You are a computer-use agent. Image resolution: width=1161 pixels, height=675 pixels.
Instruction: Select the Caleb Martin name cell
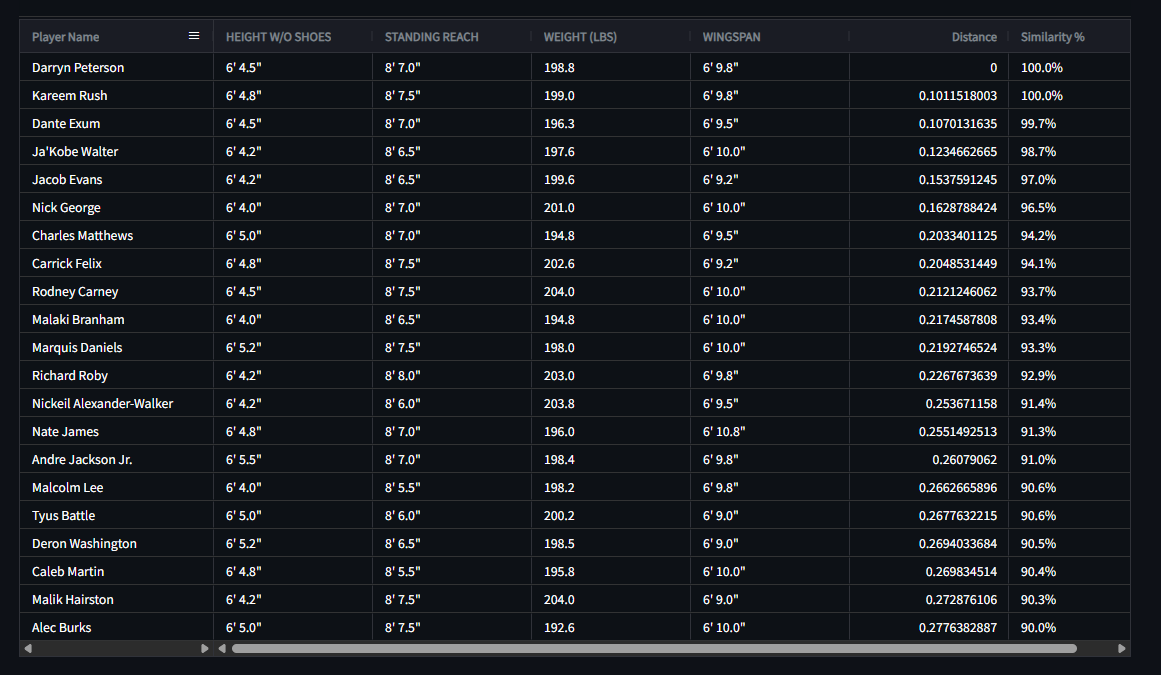116,571
